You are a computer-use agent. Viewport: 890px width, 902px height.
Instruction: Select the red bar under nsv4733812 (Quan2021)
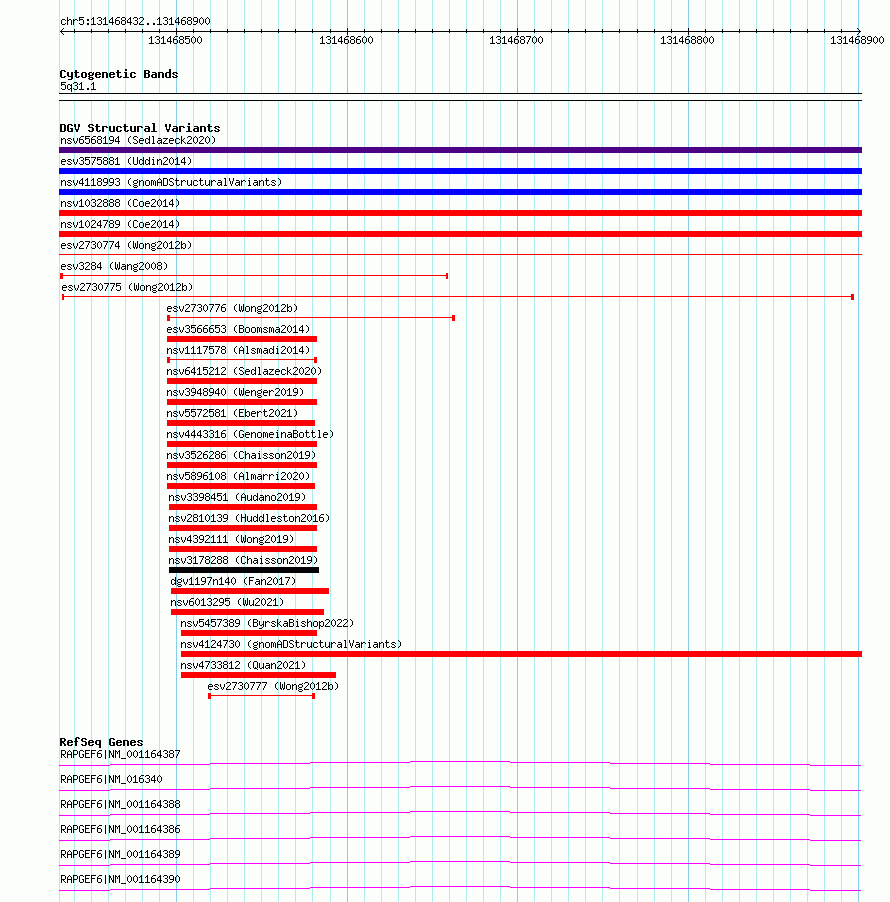click(x=258, y=675)
